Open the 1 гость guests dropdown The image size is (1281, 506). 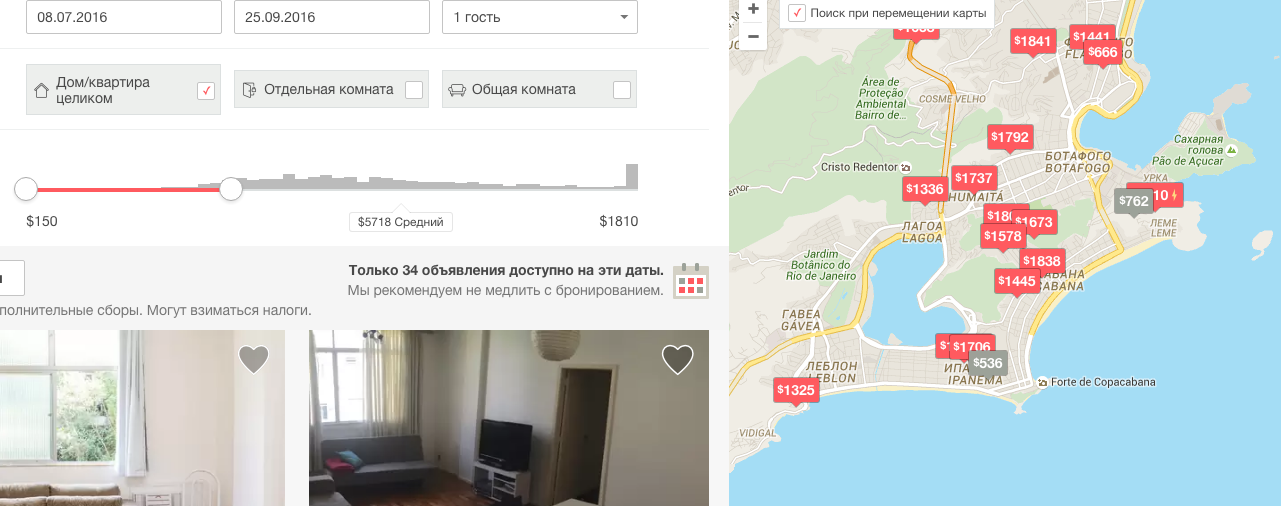pyautogui.click(x=540, y=17)
